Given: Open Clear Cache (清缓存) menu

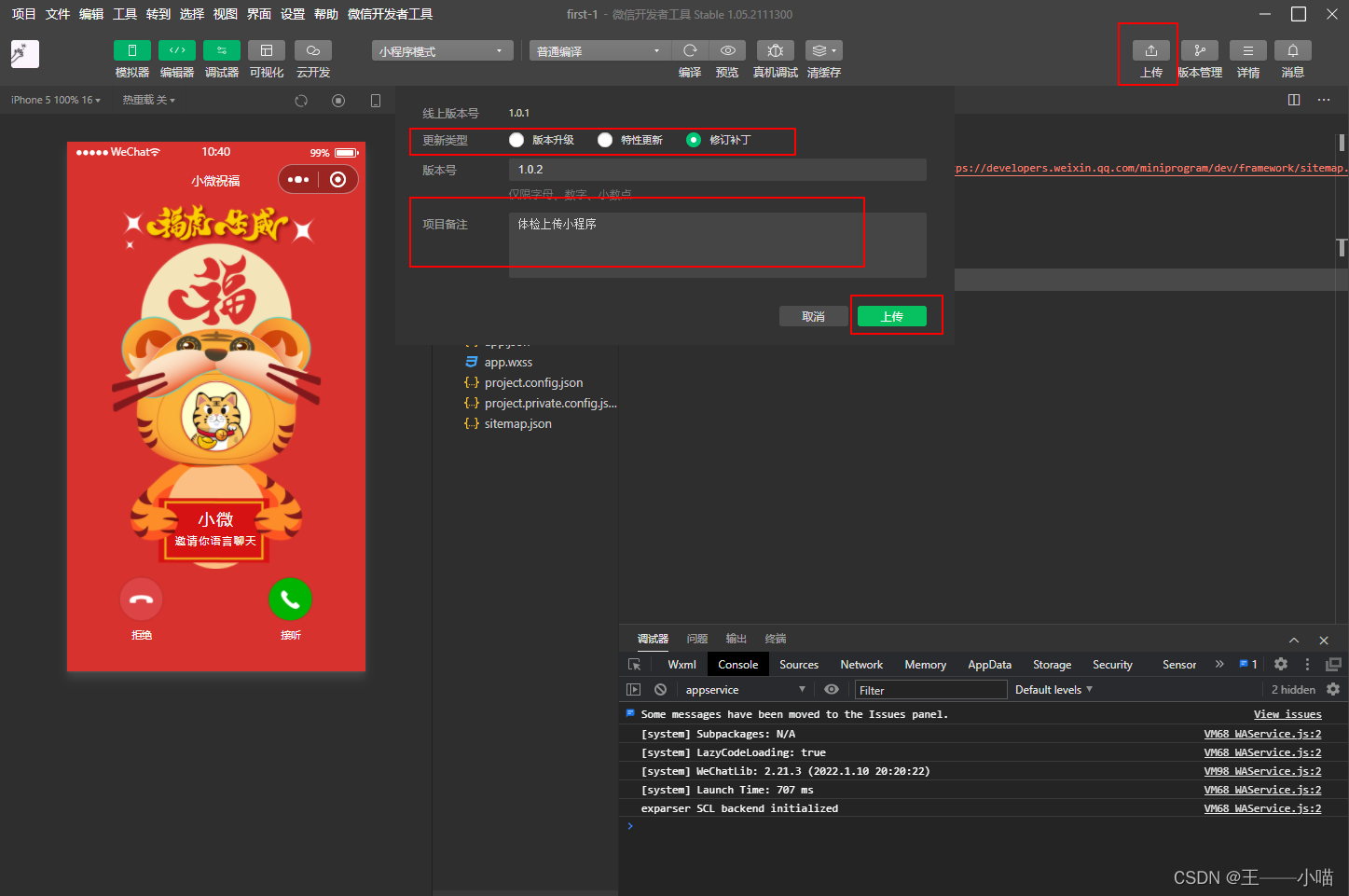Looking at the screenshot, I should point(823,50).
